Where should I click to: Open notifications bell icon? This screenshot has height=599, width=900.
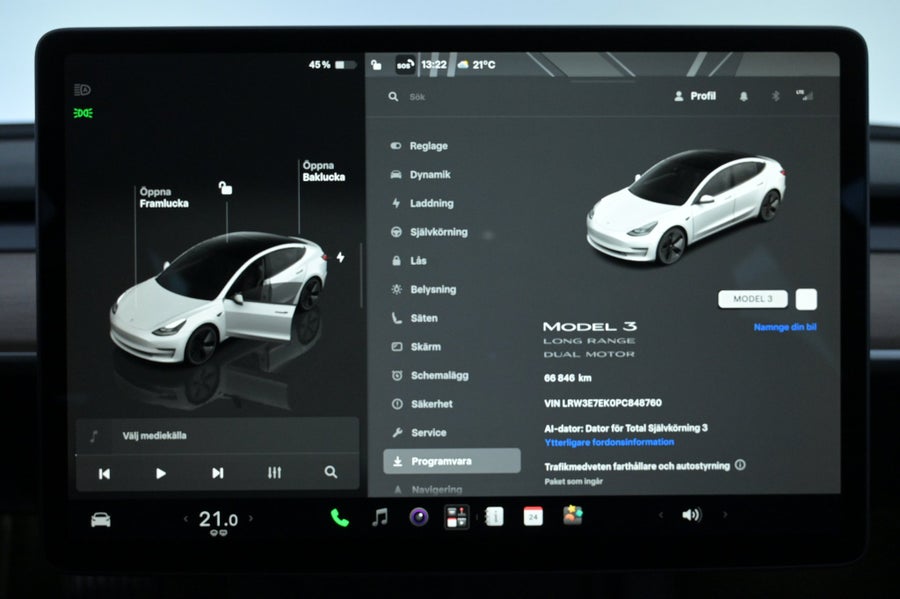pyautogui.click(x=743, y=96)
